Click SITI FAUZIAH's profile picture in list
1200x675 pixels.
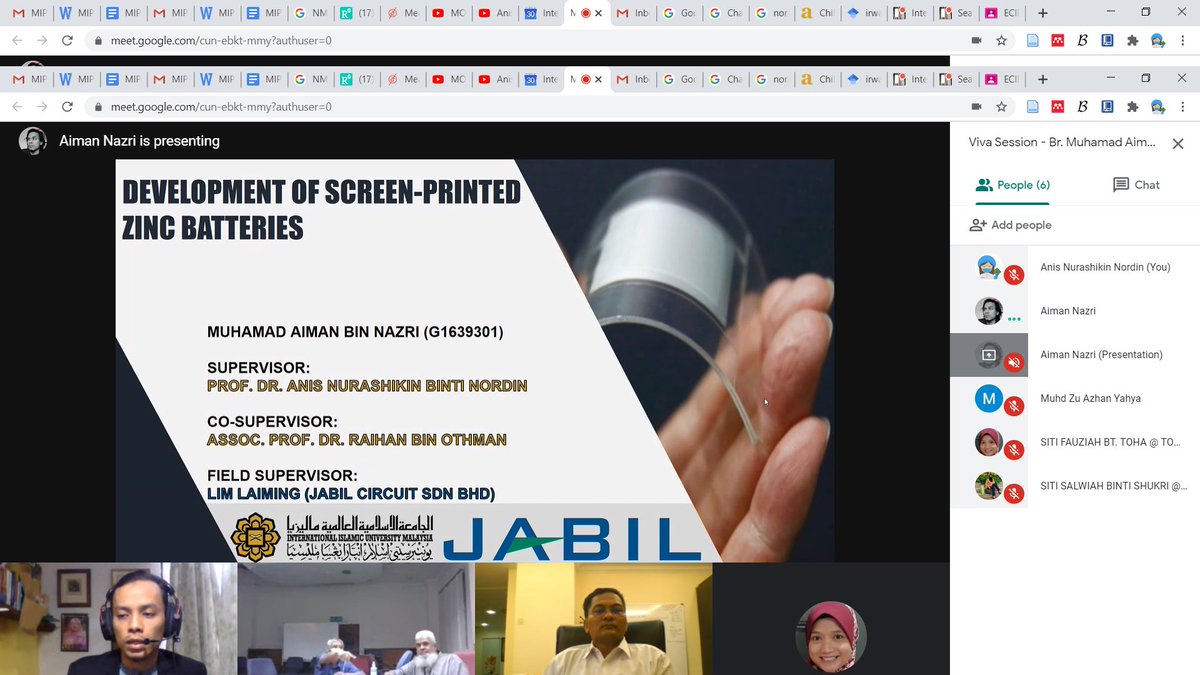(988, 442)
